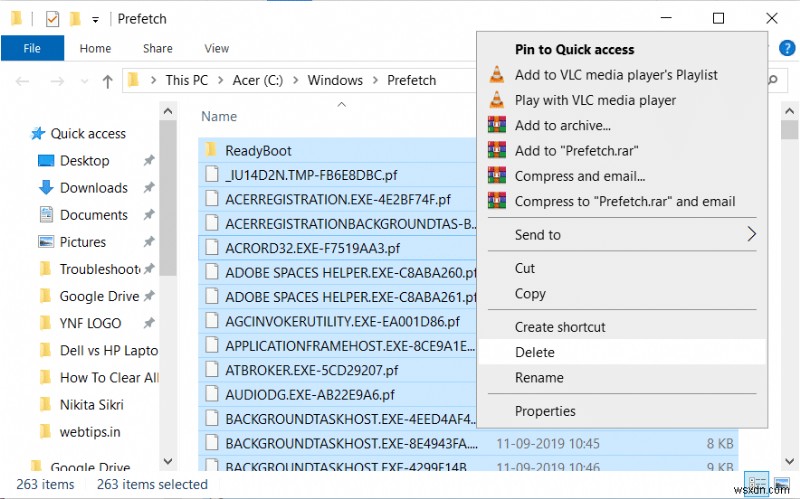Choose Delete from the context menu
Image resolution: width=800 pixels, height=499 pixels.
pyautogui.click(x=534, y=352)
